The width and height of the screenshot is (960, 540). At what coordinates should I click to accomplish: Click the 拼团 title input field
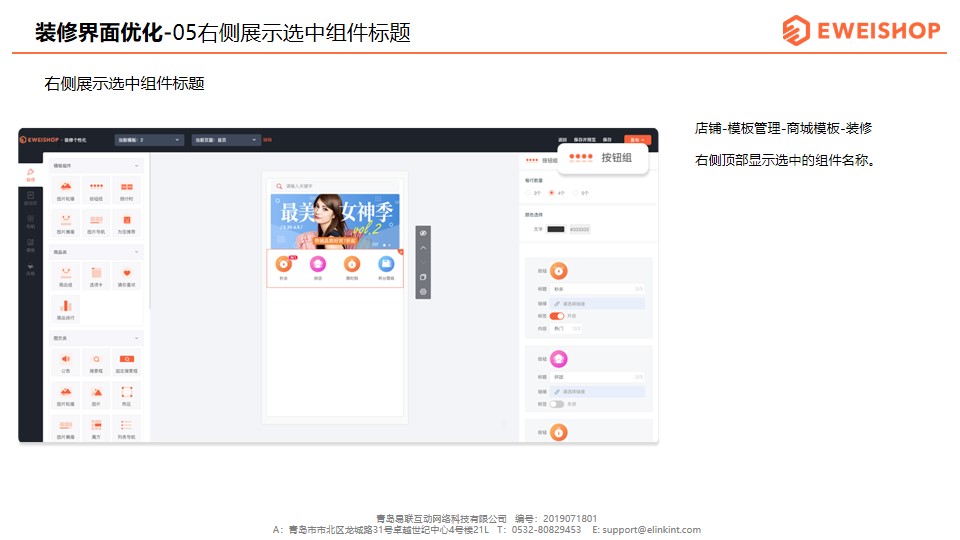597,377
